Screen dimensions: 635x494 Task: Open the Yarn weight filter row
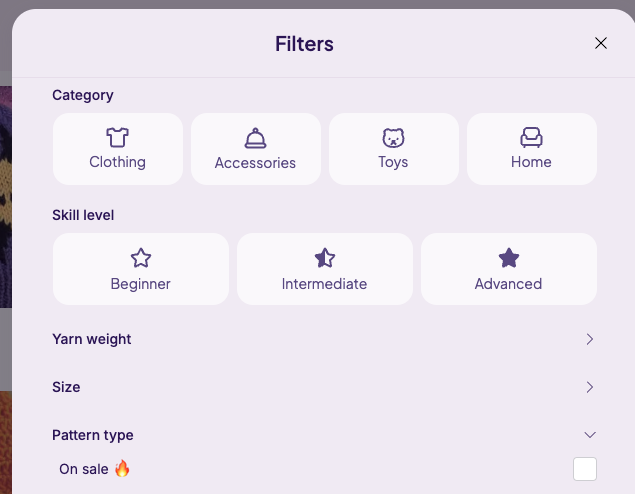[324, 339]
